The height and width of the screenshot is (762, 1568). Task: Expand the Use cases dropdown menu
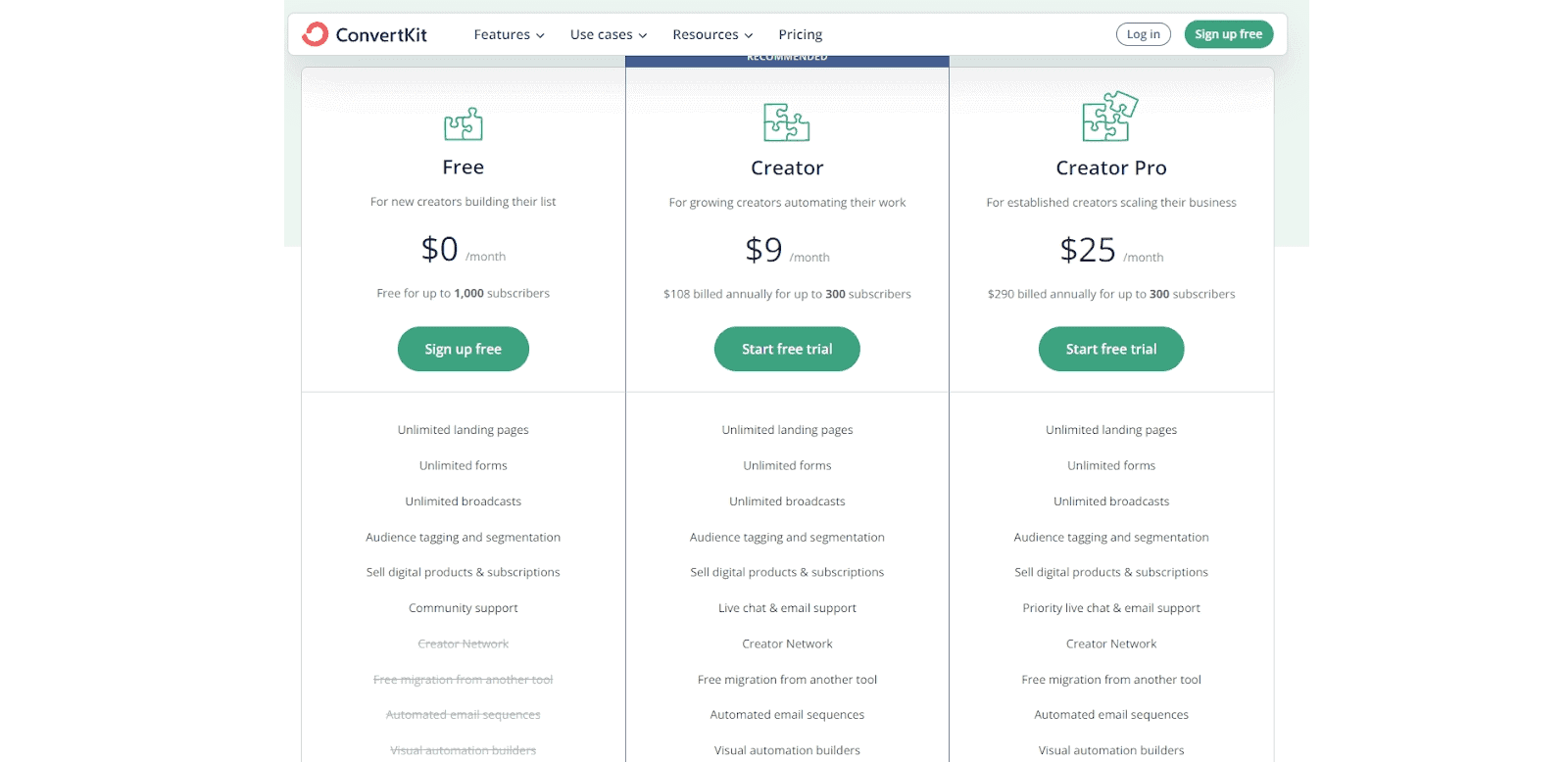[609, 34]
